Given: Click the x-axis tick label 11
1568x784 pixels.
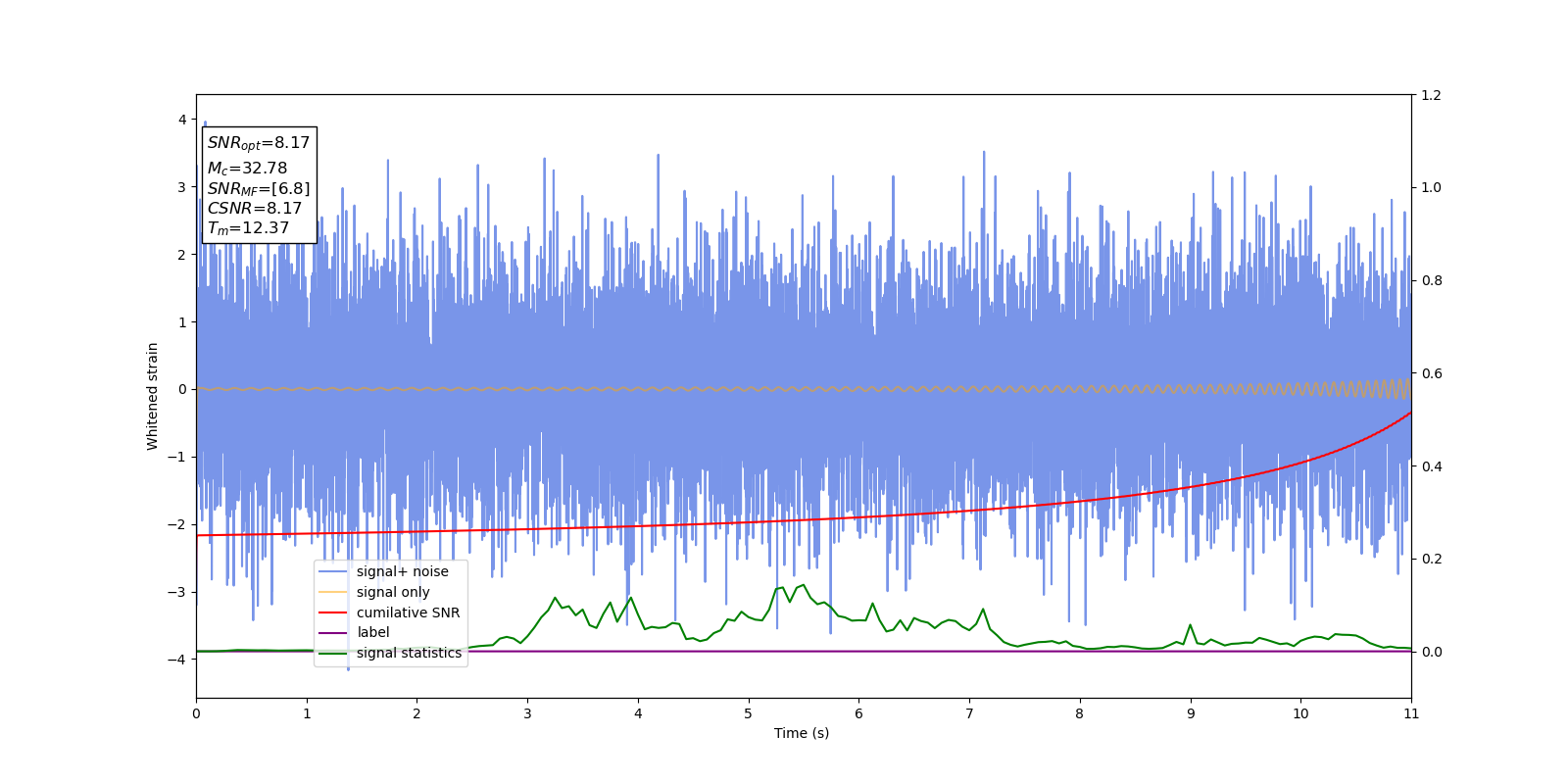Looking at the screenshot, I should [1411, 714].
